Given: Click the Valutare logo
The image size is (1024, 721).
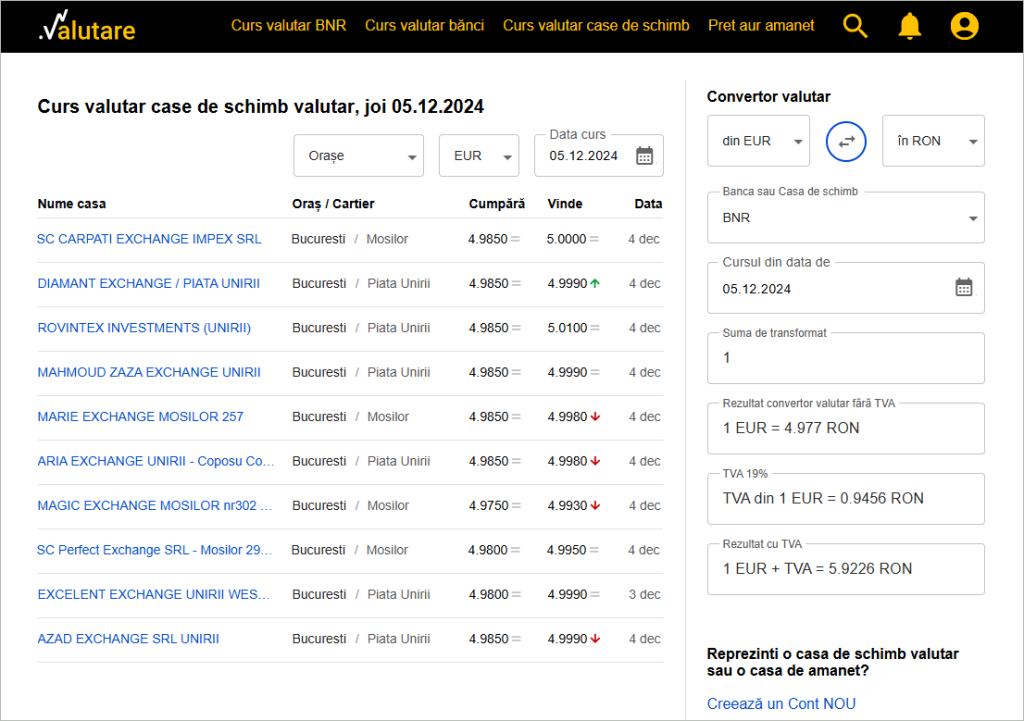Looking at the screenshot, I should [87, 27].
